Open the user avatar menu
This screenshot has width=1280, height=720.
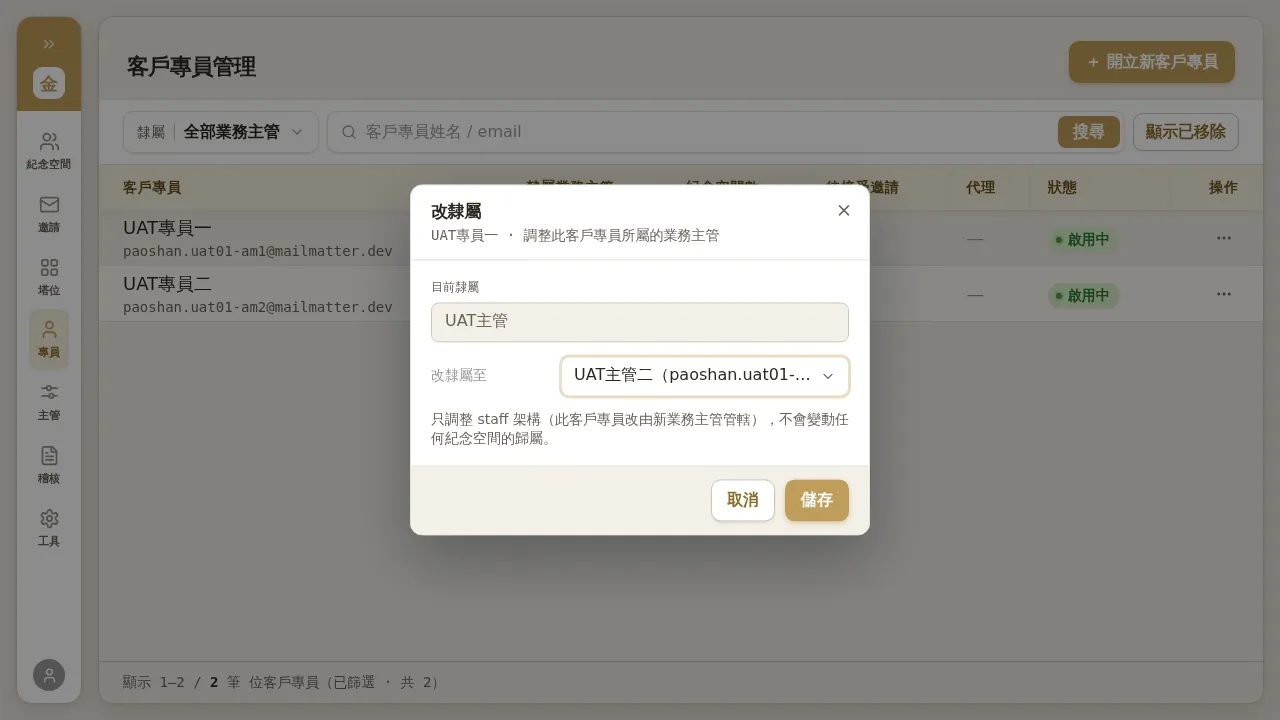[49, 675]
